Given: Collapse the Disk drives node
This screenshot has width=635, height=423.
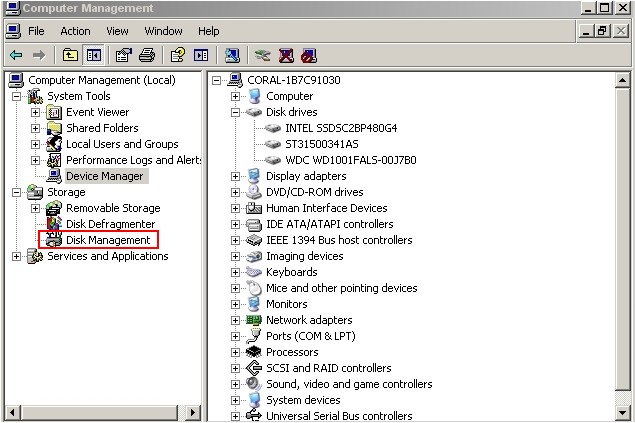Looking at the screenshot, I should pyautogui.click(x=236, y=112).
